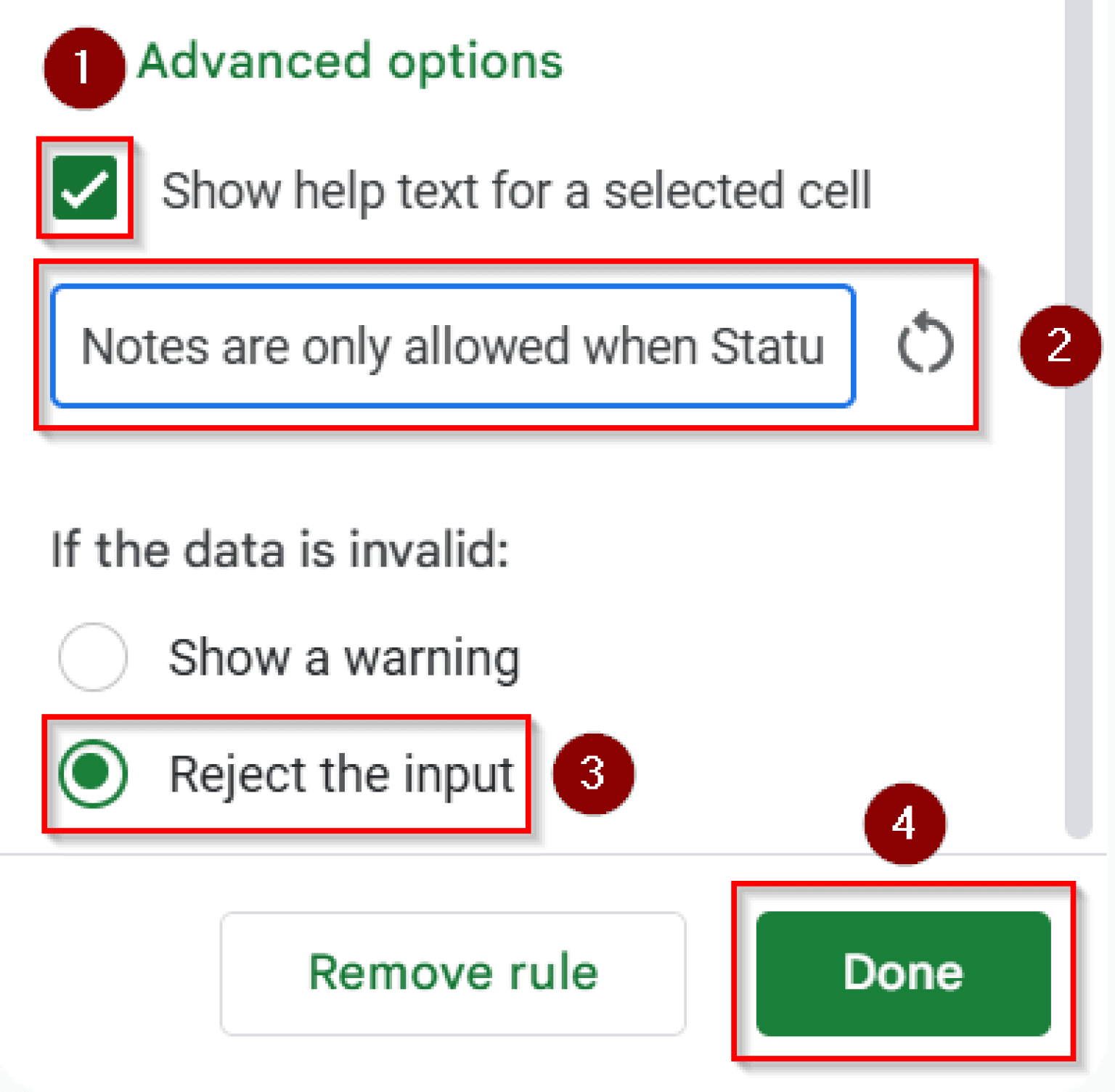
Task: Expand the Advanced options section
Action: click(x=350, y=62)
